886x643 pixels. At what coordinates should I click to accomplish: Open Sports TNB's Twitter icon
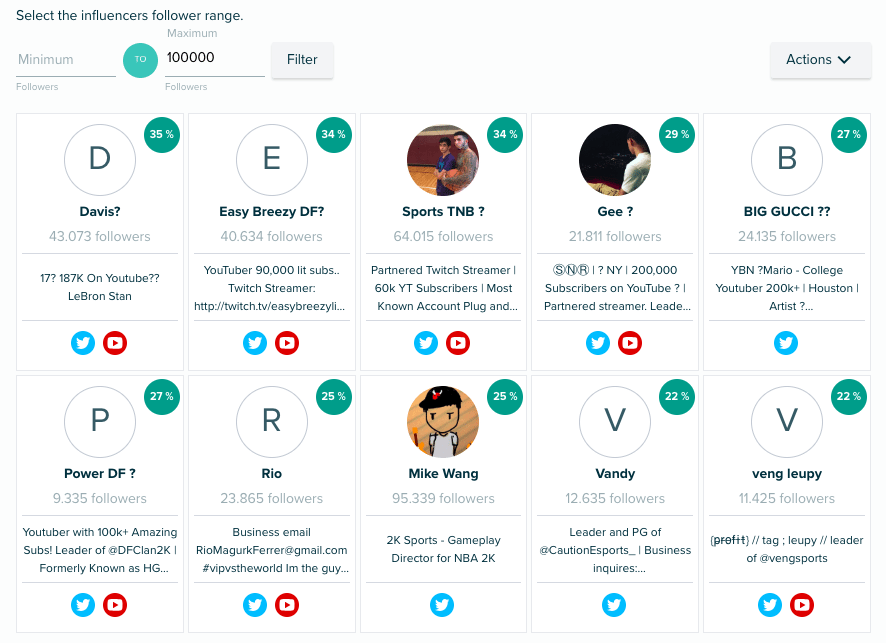coord(426,343)
